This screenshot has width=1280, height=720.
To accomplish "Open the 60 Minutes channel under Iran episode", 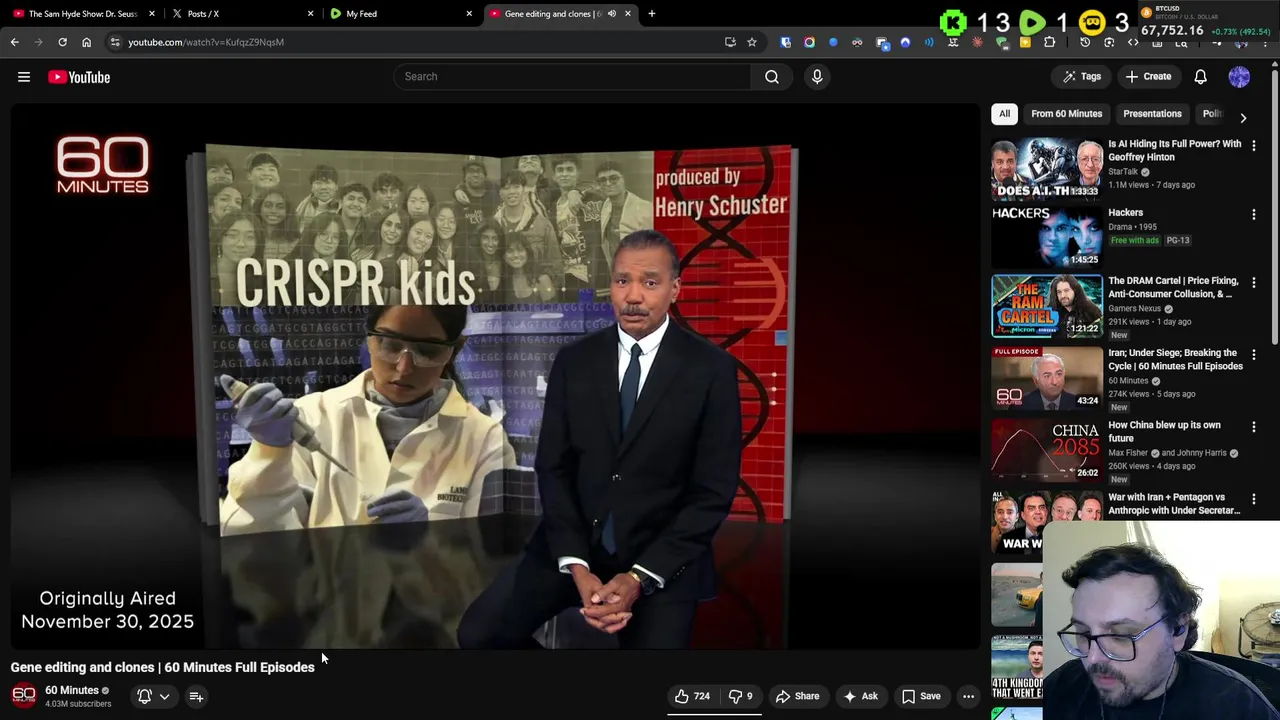I will click(1128, 381).
